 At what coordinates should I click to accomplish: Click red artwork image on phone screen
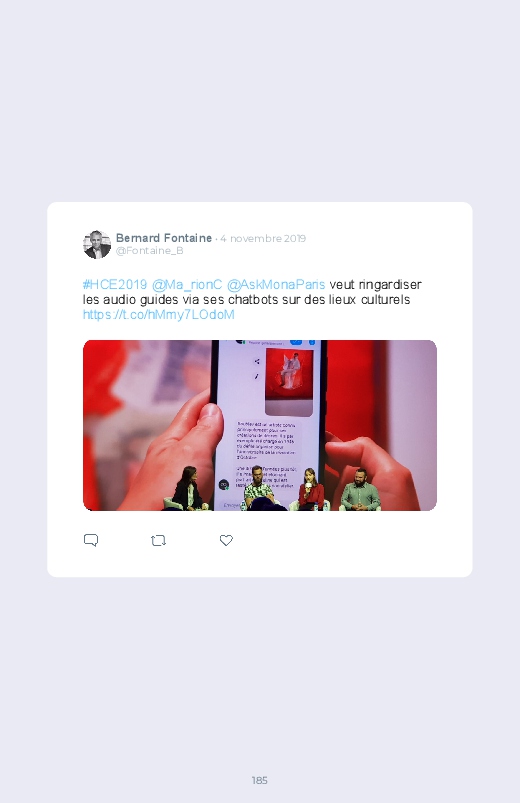(x=289, y=382)
